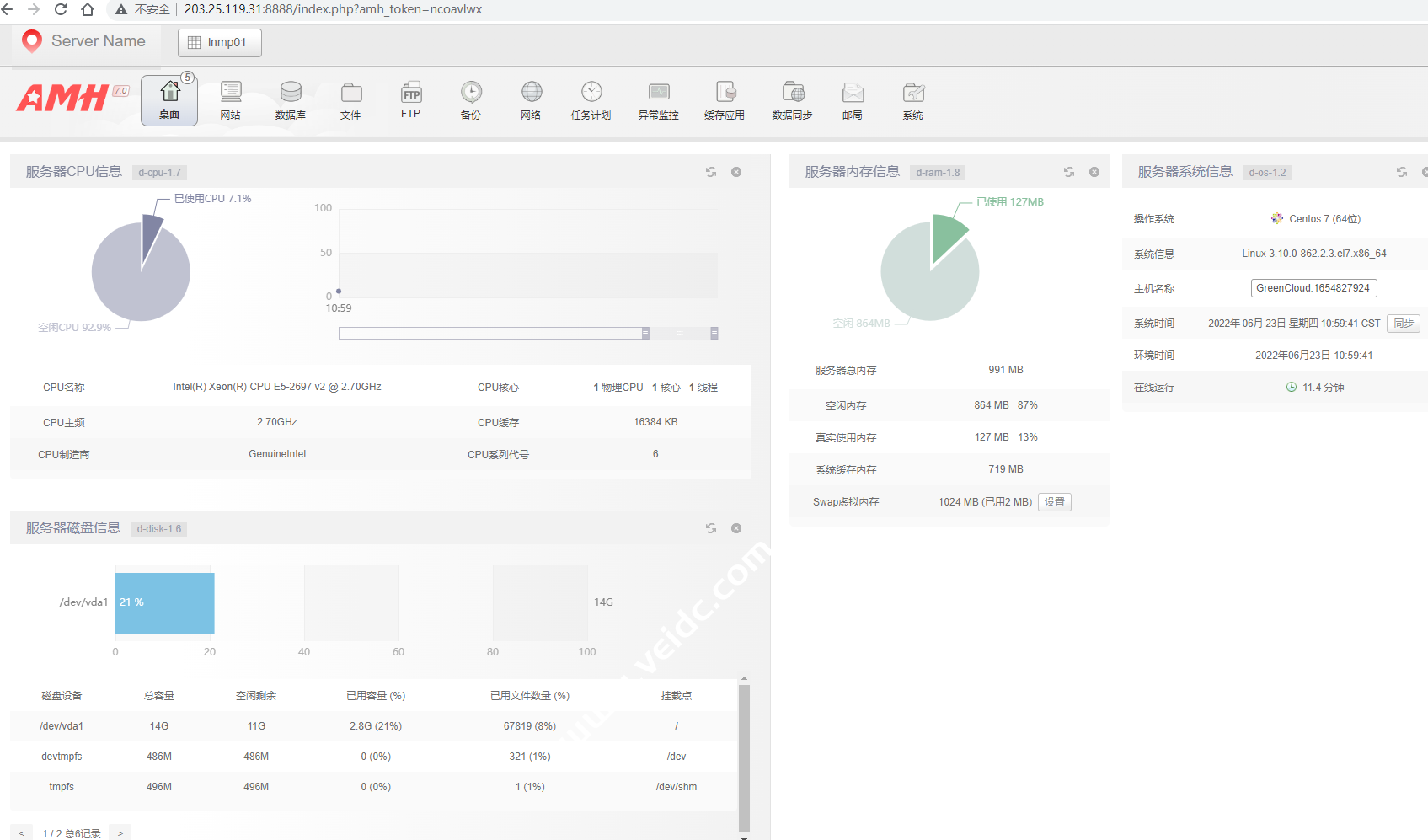Switch to the 桌面 desktop tab
This screenshot has height=840, width=1428.
coord(169,99)
